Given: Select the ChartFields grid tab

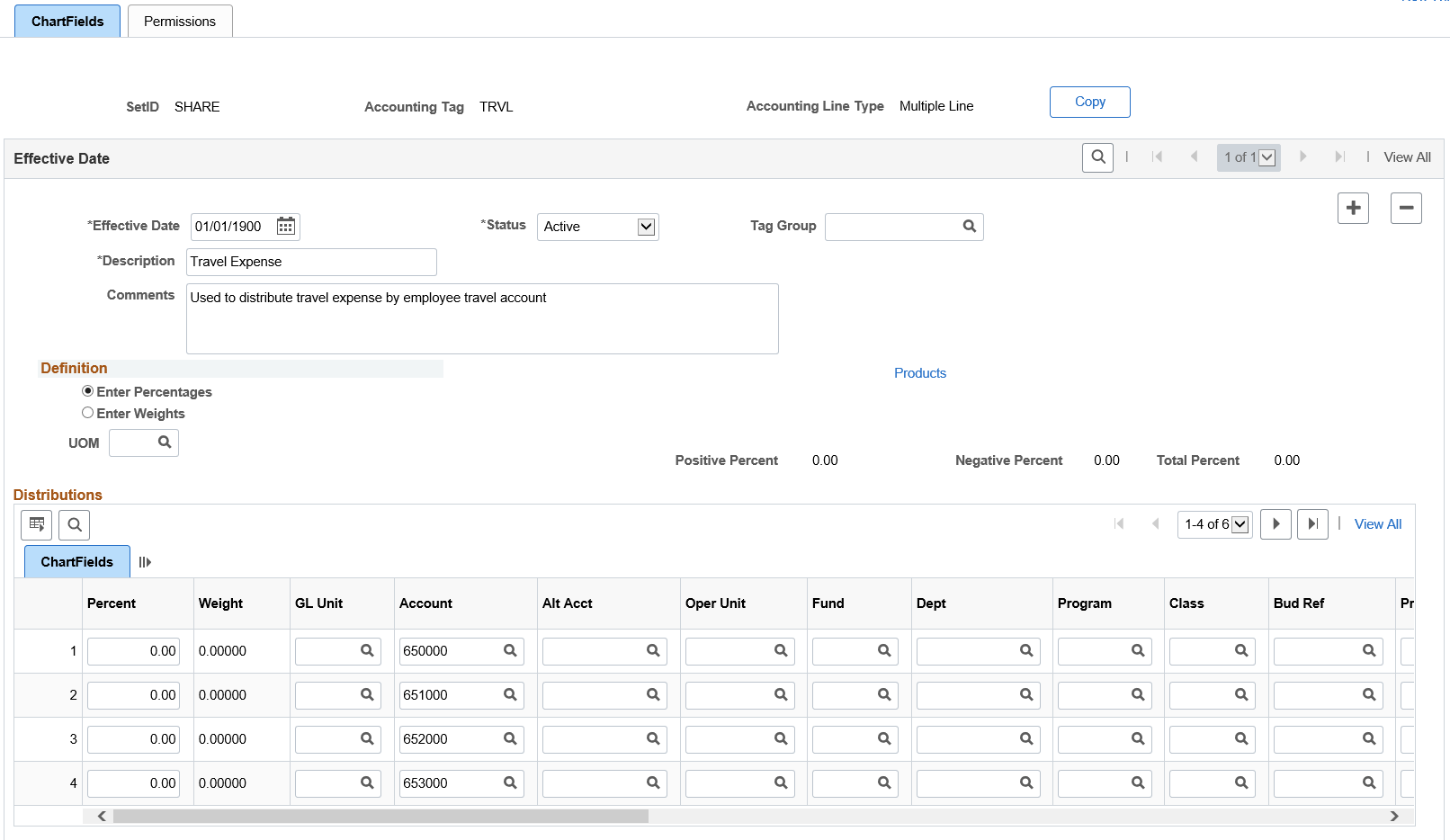Looking at the screenshot, I should click(x=76, y=561).
